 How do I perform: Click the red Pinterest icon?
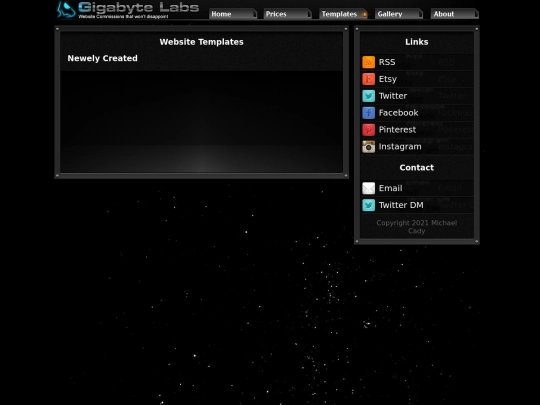pos(368,130)
